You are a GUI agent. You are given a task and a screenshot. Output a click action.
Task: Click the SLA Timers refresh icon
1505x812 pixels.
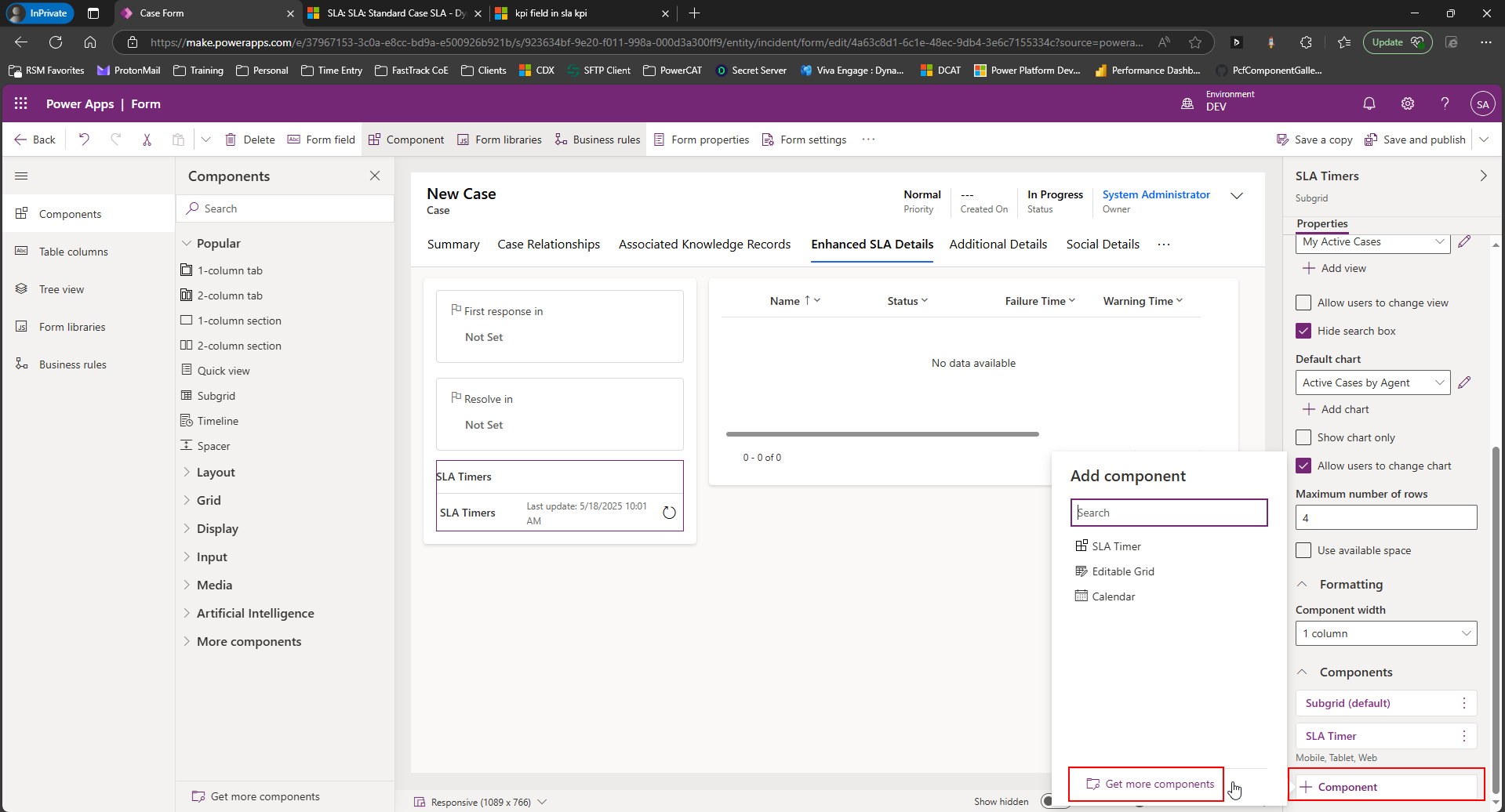tap(669, 513)
